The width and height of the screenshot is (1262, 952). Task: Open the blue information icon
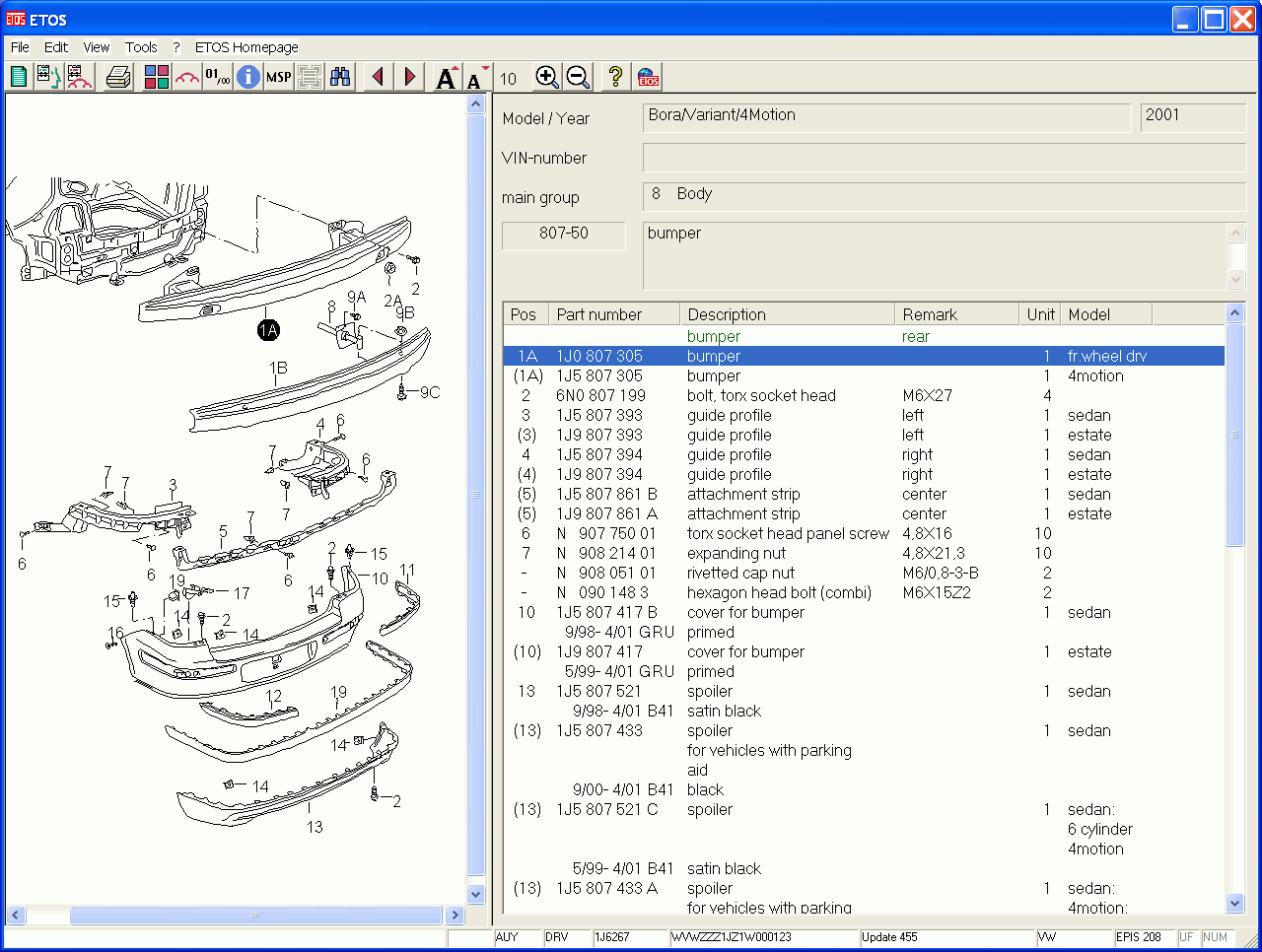[x=248, y=77]
